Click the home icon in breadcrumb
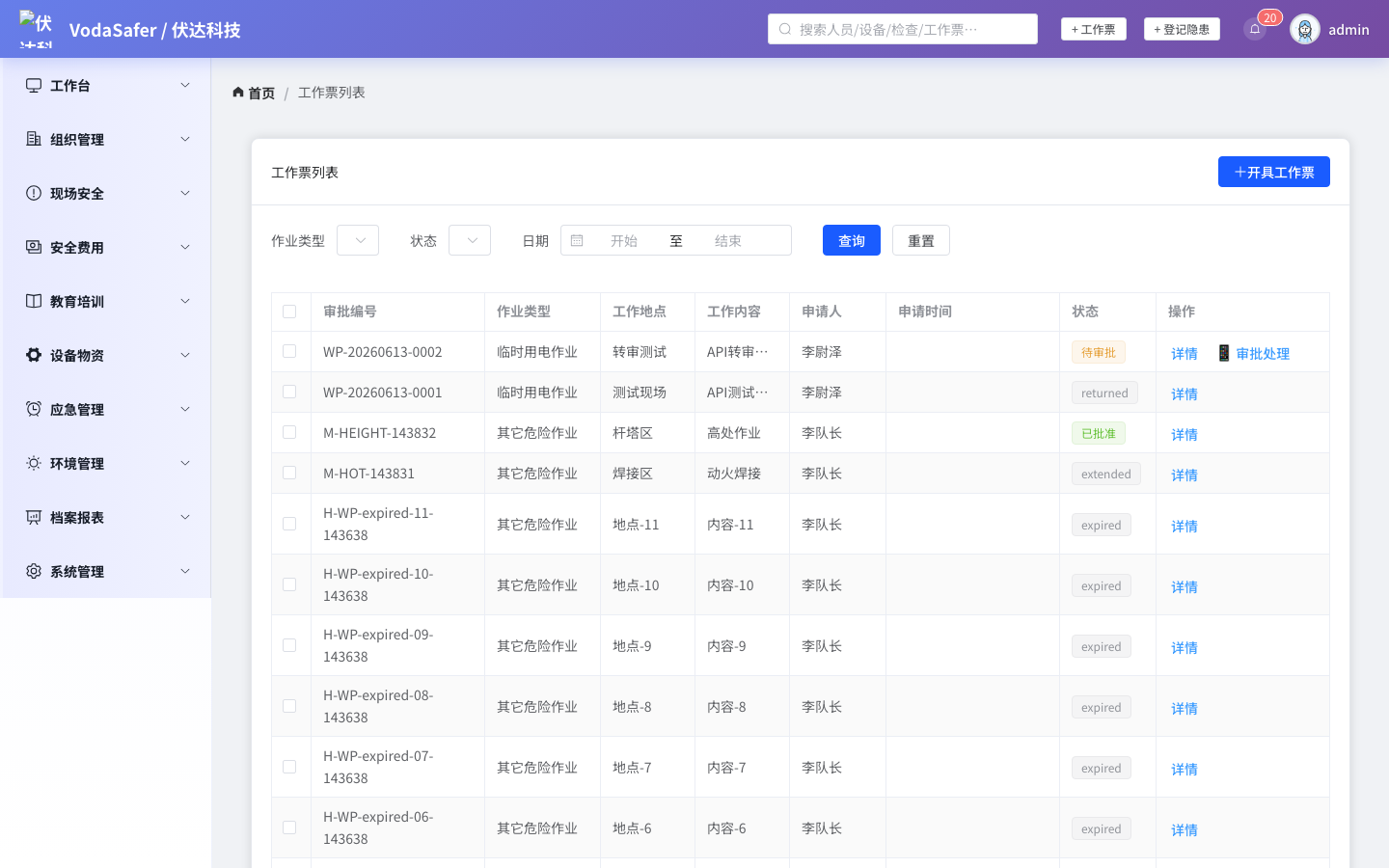This screenshot has width=1389, height=868. (238, 93)
